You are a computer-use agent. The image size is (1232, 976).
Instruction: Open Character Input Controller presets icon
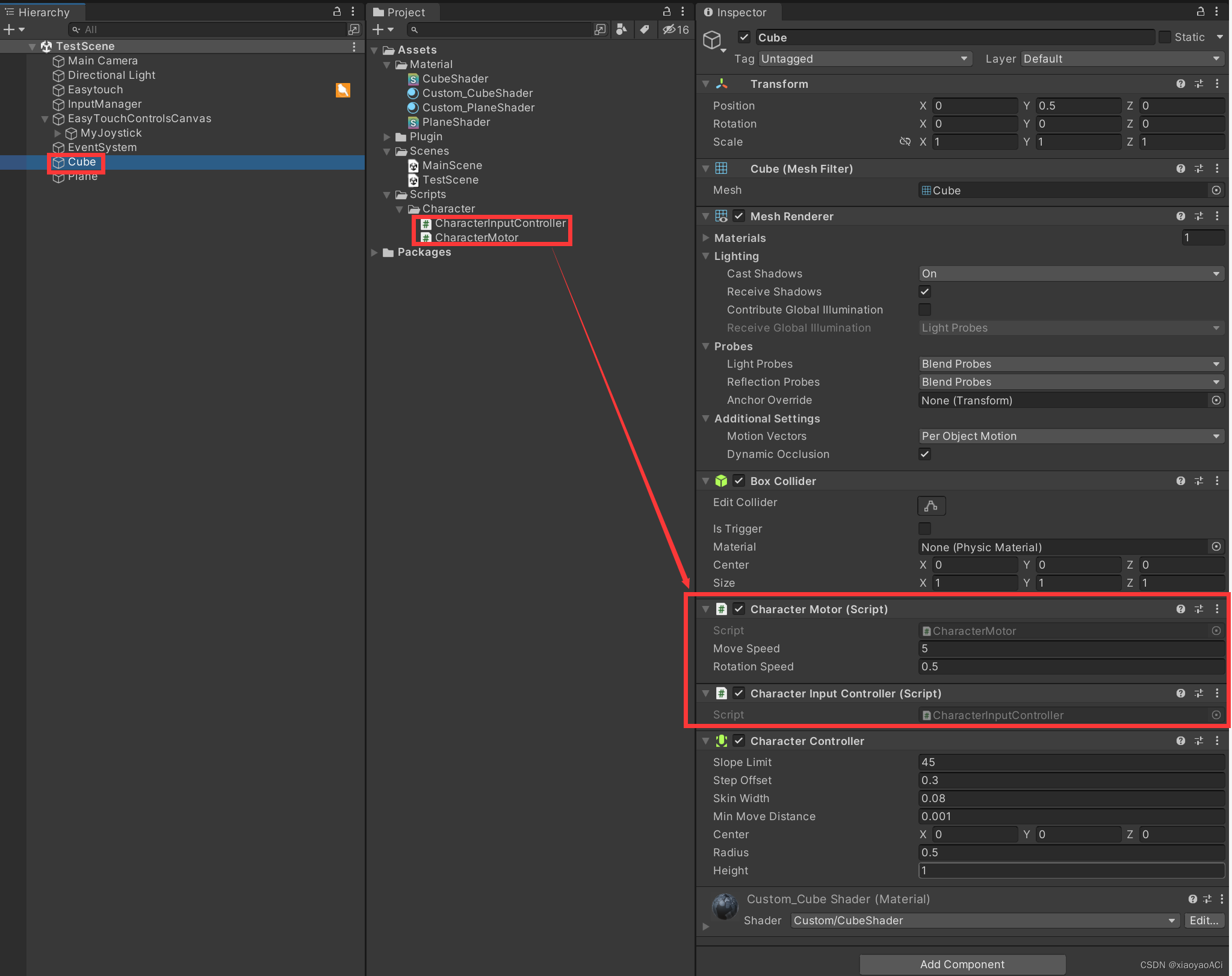(1199, 693)
